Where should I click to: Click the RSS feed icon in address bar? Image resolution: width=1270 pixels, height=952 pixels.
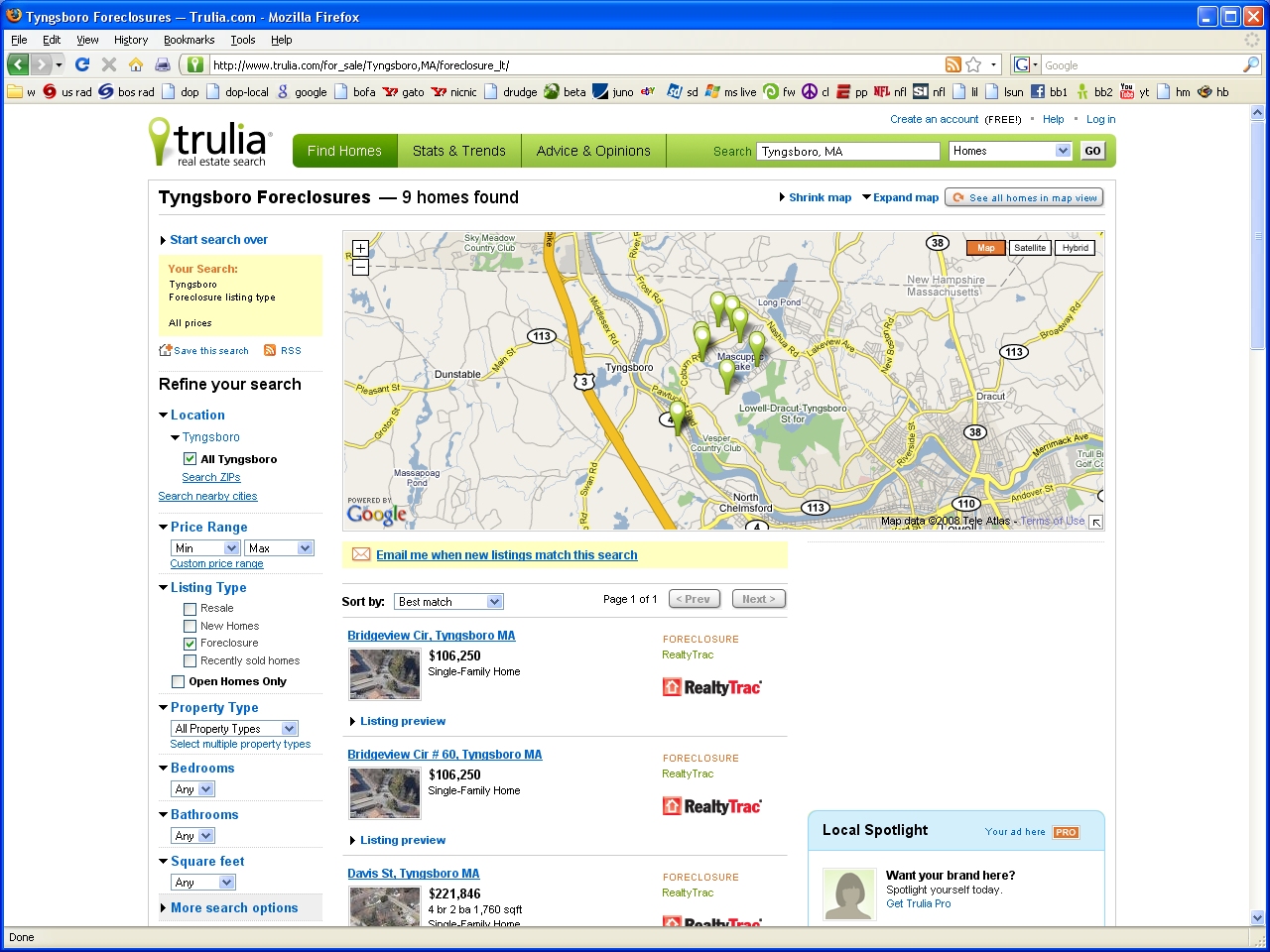point(953,64)
